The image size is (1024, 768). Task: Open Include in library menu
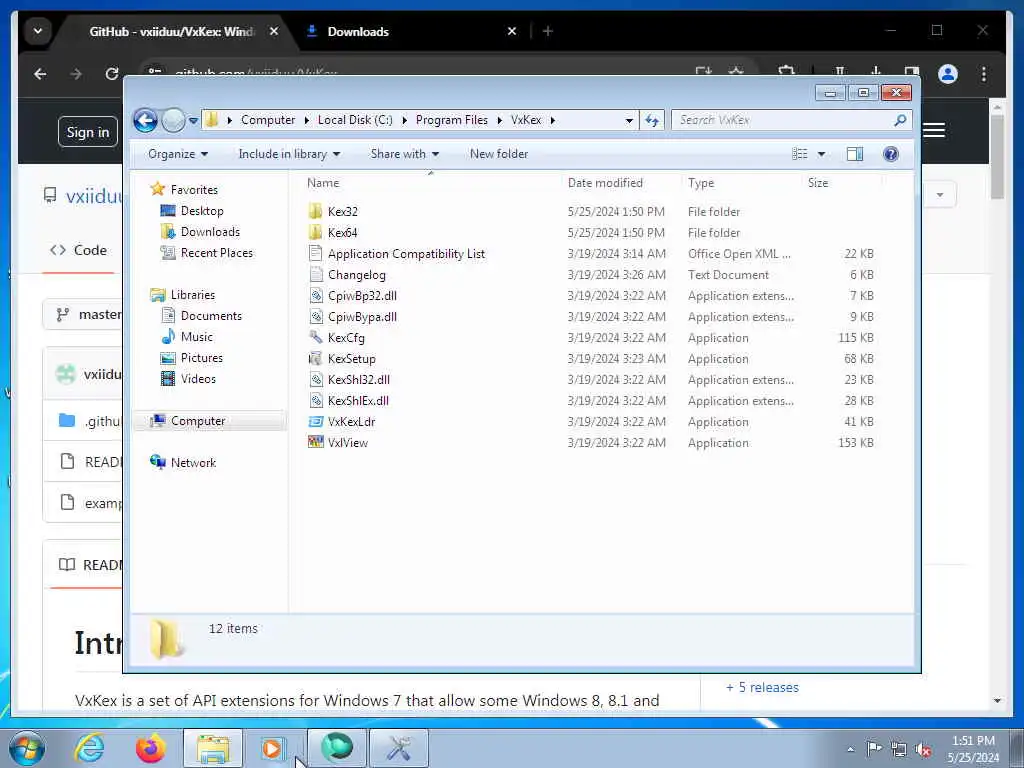[x=289, y=154]
